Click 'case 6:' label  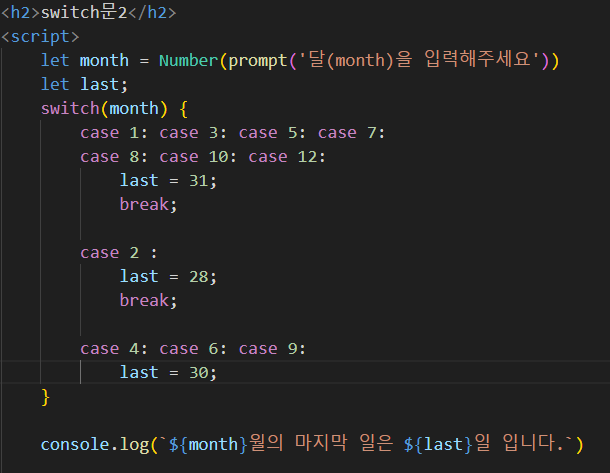[193, 349]
